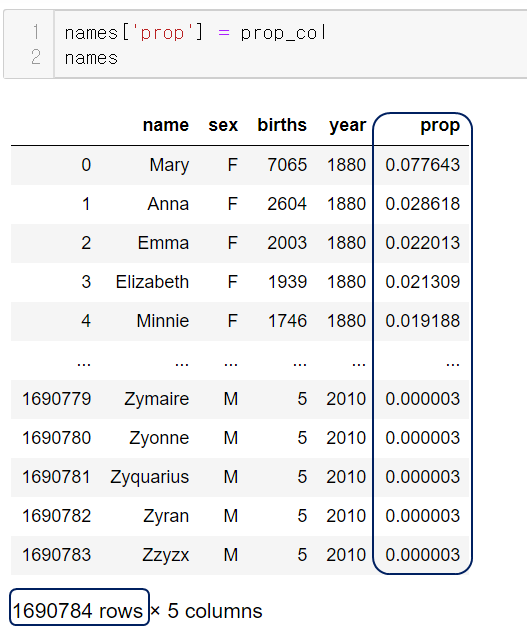The height and width of the screenshot is (633, 527).
Task: Select the 'Anna' name cell
Action: pos(168,204)
